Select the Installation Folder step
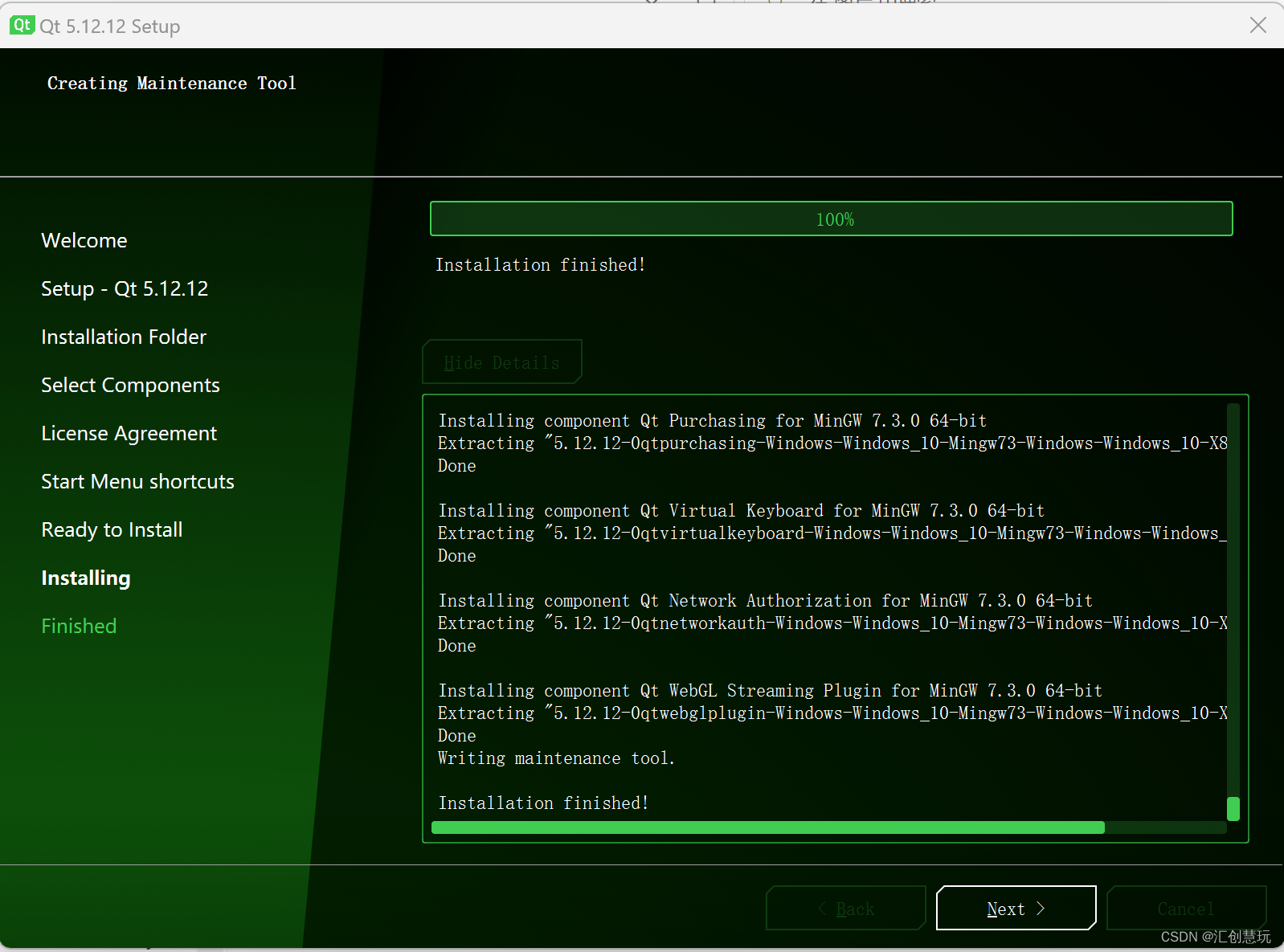Image resolution: width=1284 pixels, height=952 pixels. (124, 337)
